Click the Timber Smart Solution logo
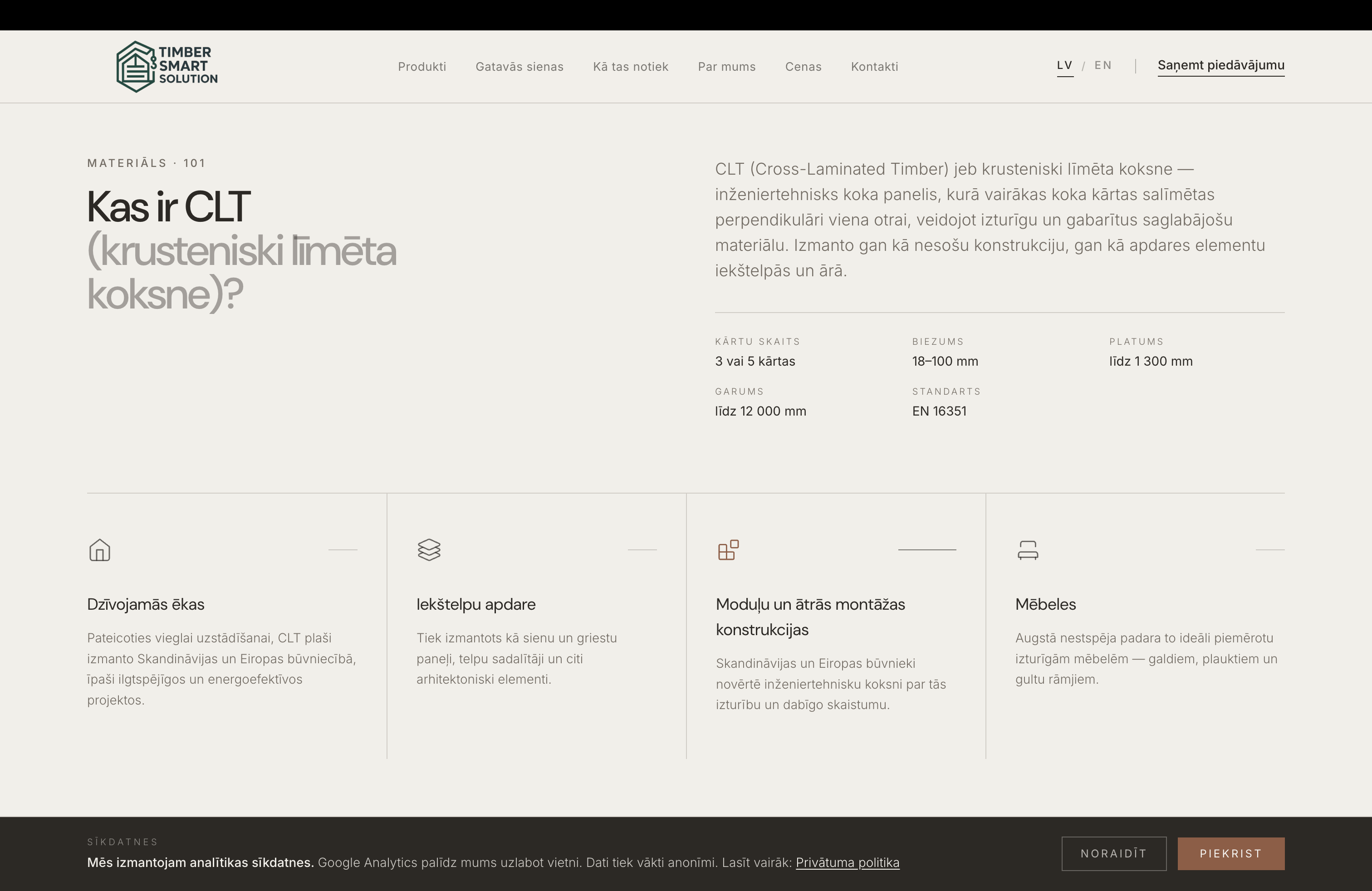 click(167, 66)
